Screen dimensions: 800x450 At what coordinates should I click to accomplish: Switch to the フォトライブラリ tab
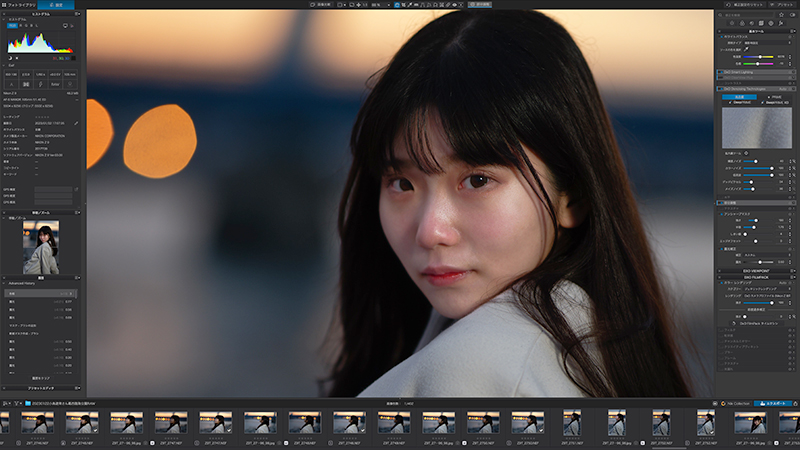tap(18, 5)
